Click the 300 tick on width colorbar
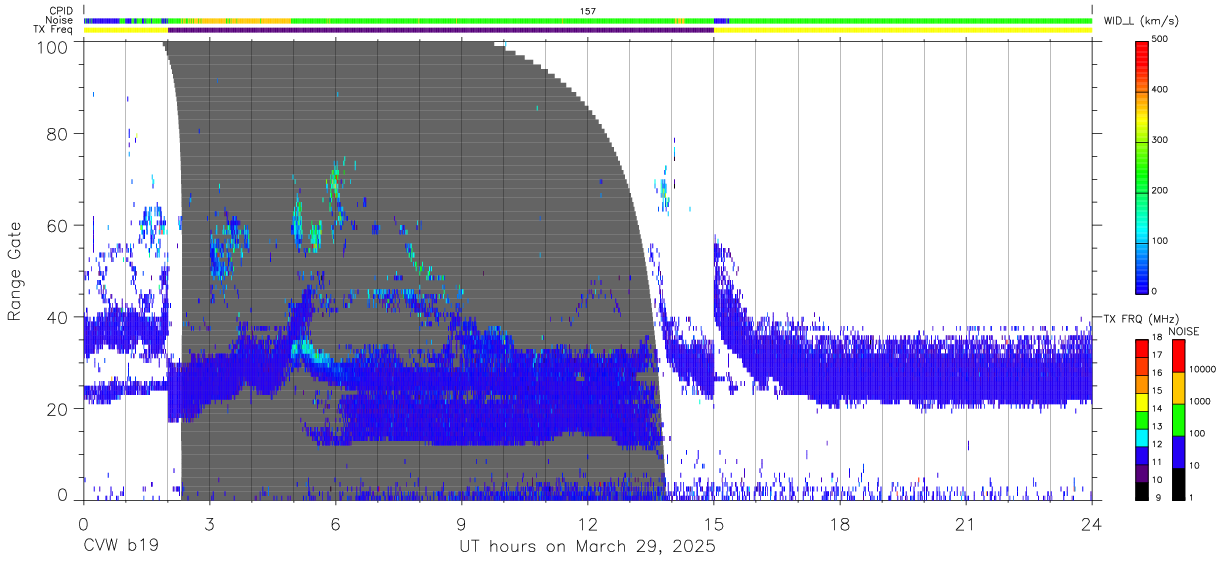This screenshot has width=1228, height=567. 1162,140
